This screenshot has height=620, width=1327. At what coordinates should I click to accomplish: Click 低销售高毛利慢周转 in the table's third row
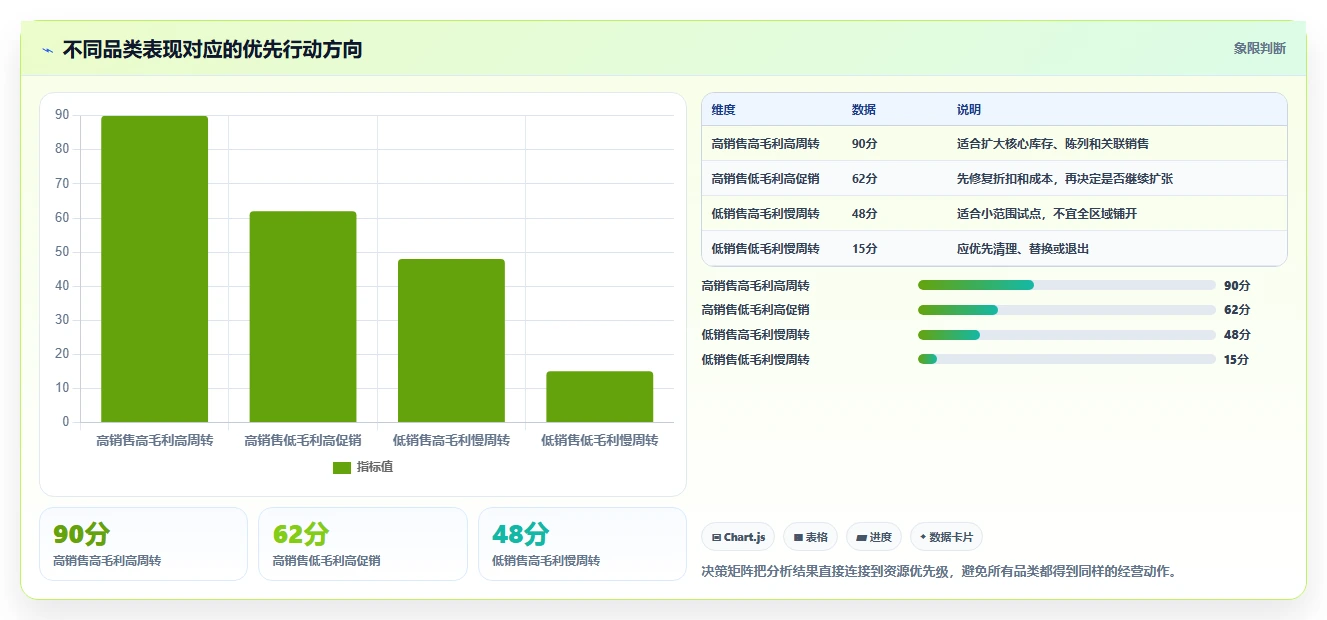[x=766, y=214]
